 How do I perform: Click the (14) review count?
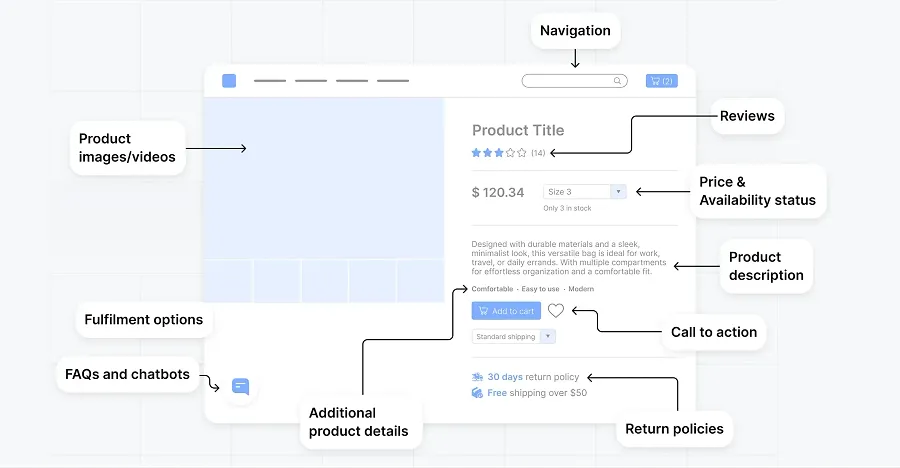click(x=538, y=153)
